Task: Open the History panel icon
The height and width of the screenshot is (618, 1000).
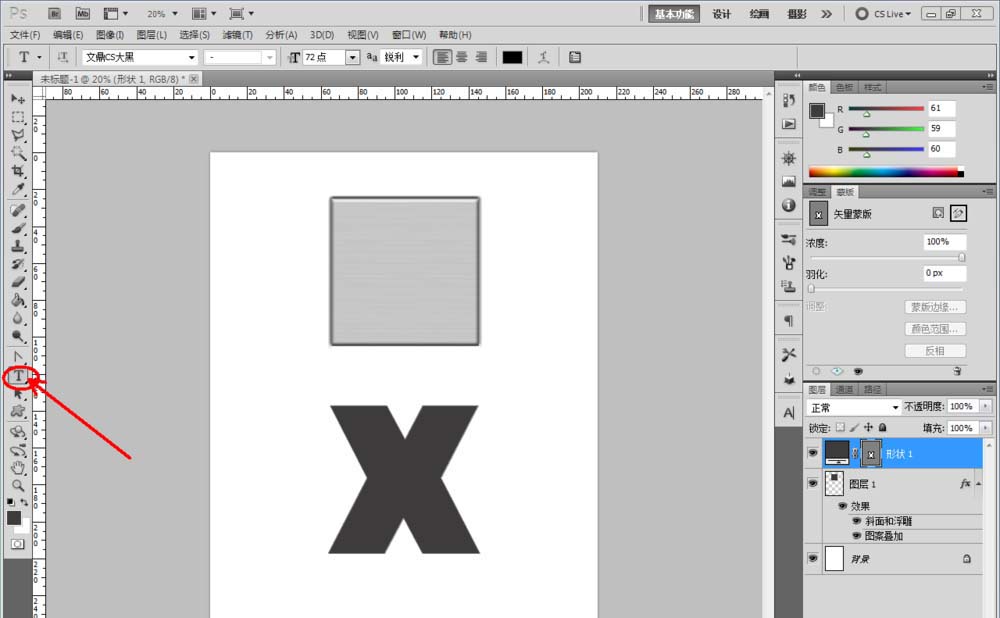Action: point(789,100)
